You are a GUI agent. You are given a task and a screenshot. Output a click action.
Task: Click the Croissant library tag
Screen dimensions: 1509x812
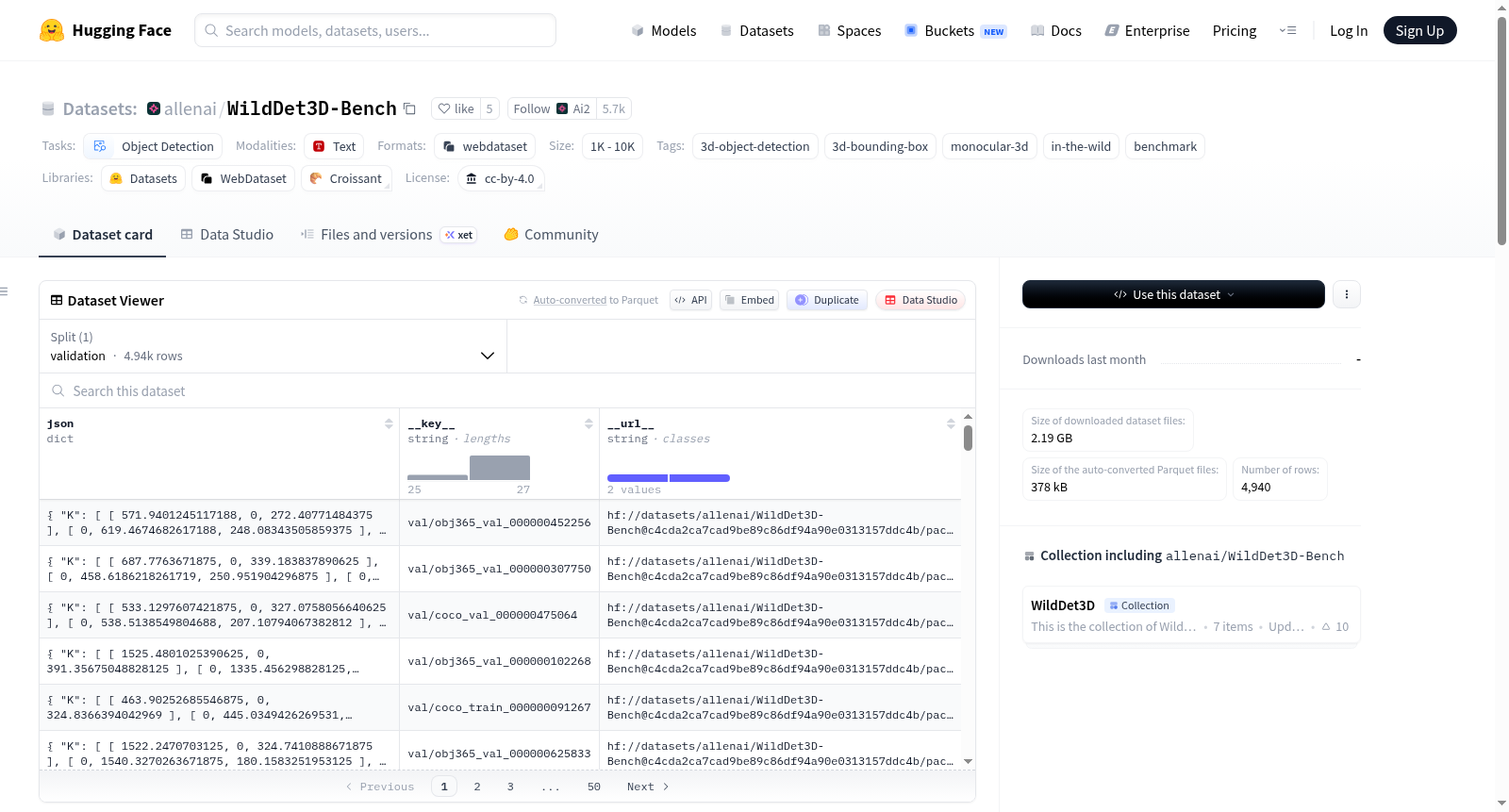pos(346,178)
